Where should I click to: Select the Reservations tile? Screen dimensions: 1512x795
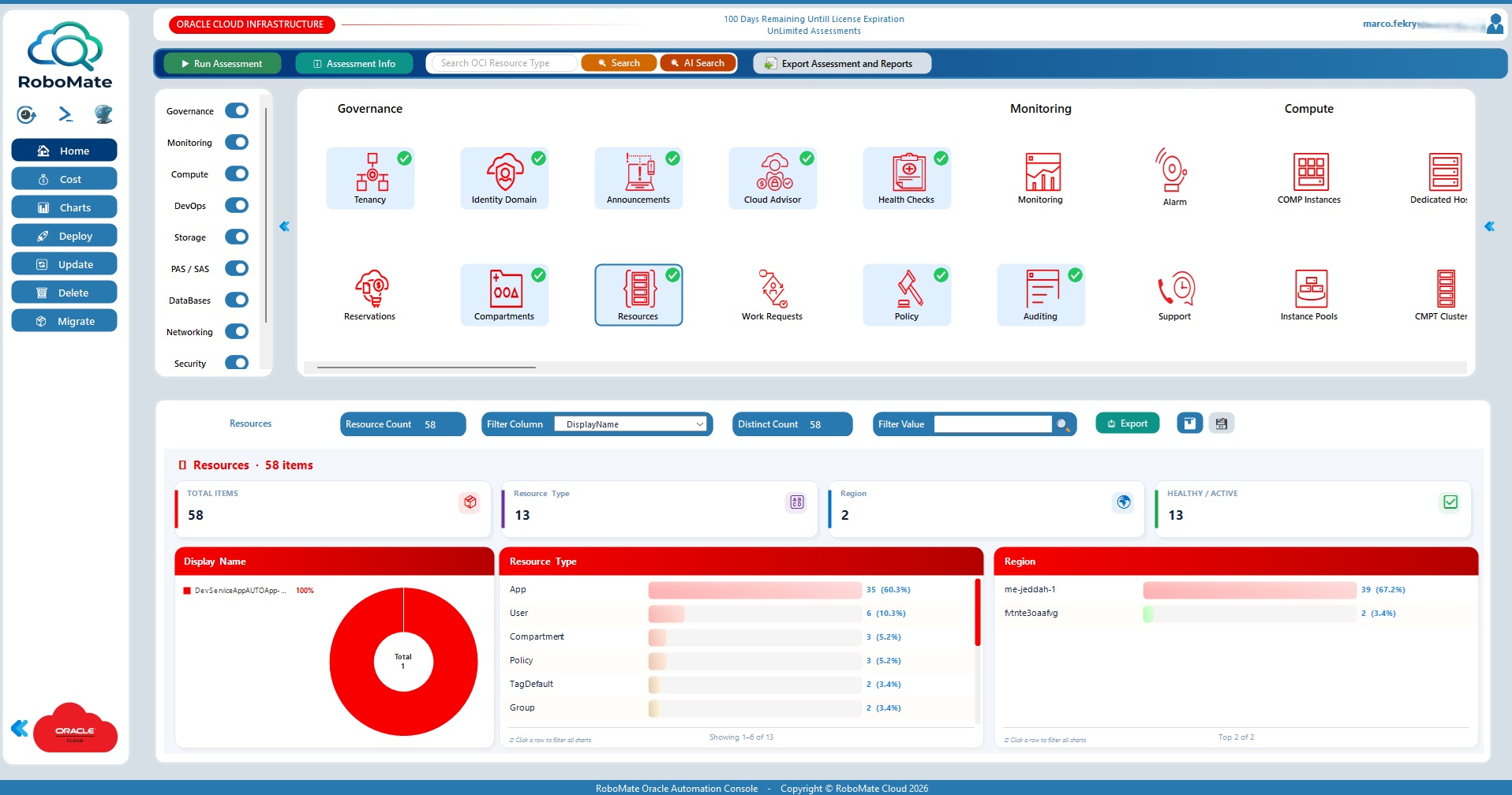point(370,295)
